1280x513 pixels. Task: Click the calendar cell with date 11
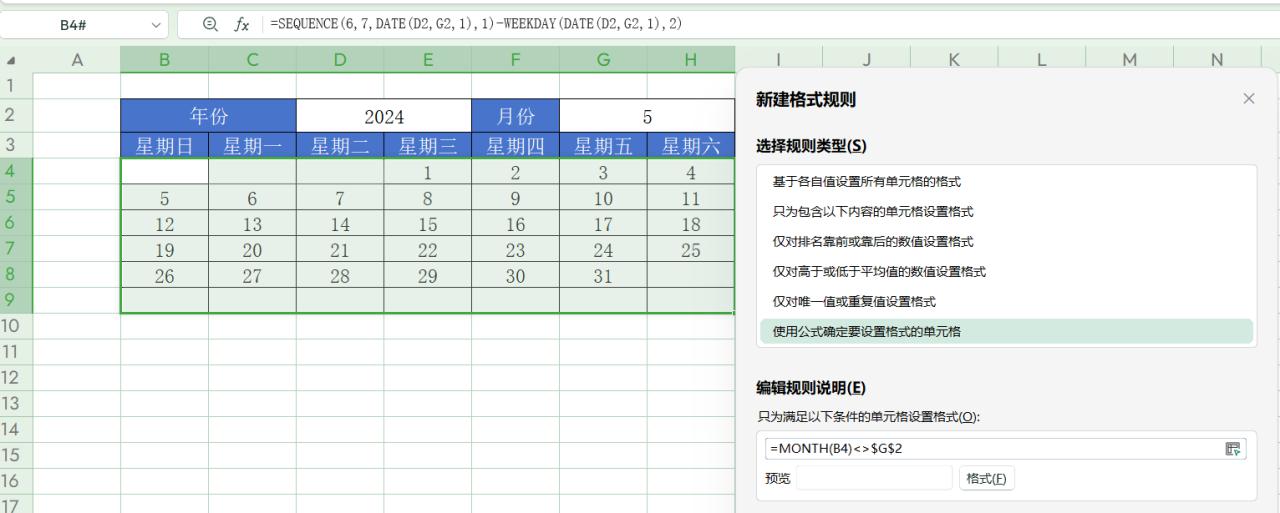click(x=691, y=198)
